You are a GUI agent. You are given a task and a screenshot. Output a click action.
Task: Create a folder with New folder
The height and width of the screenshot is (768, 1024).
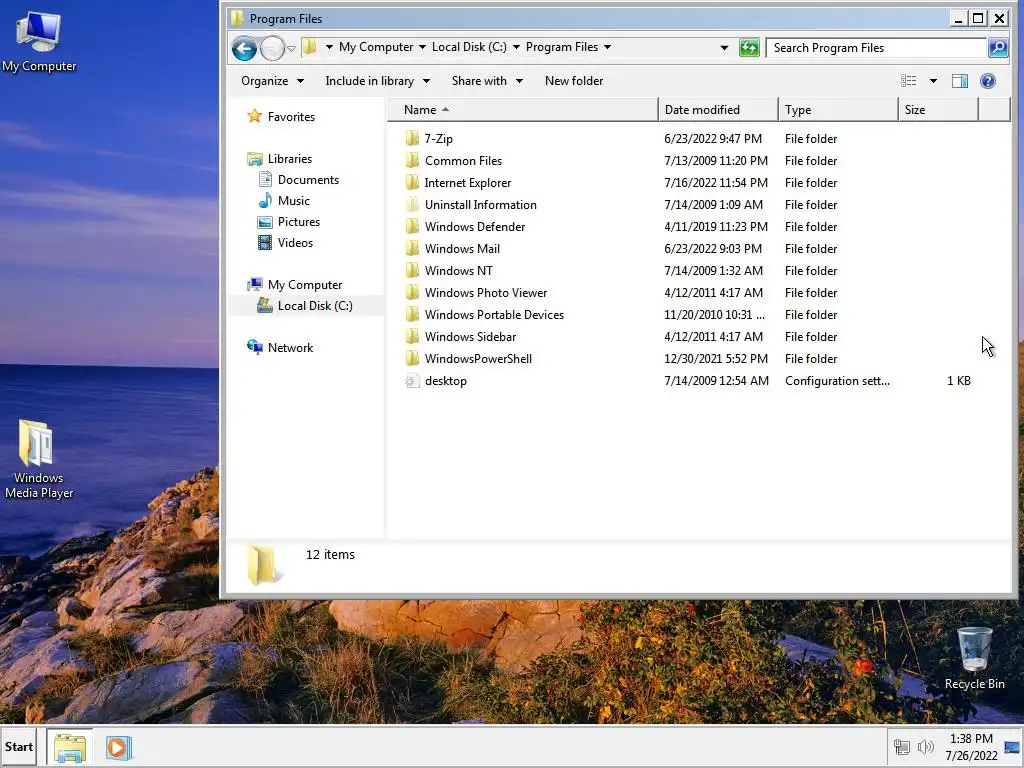pyautogui.click(x=574, y=81)
